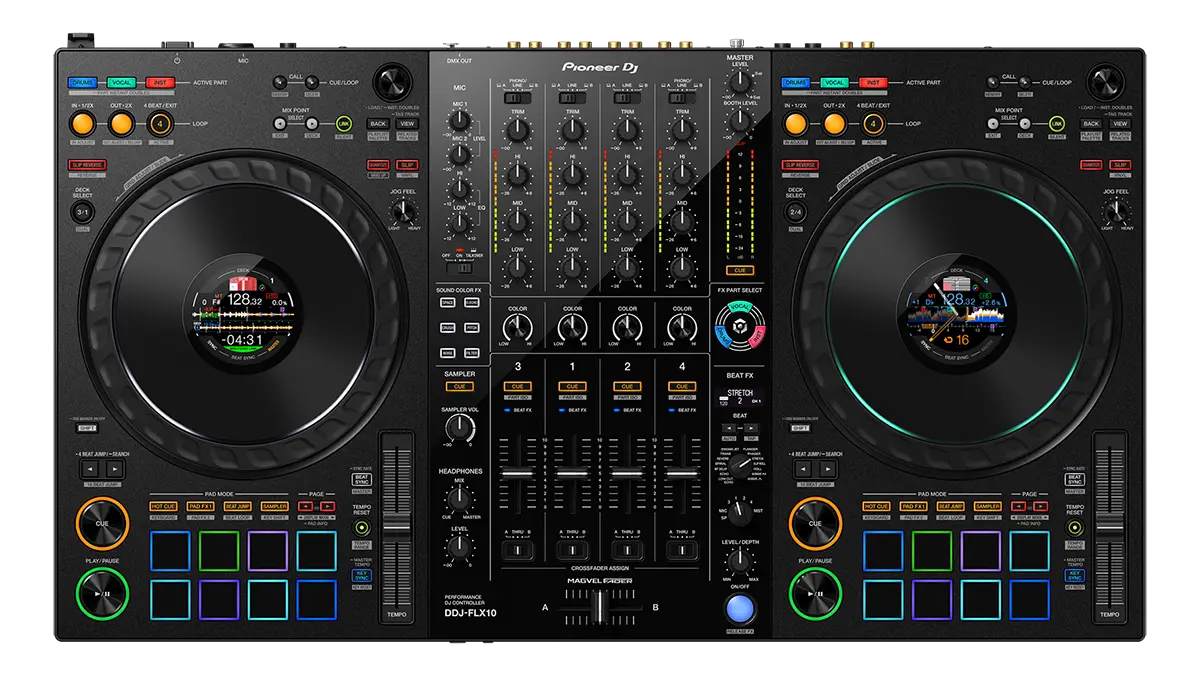Enable SLIP REVERSE on the left deck
The height and width of the screenshot is (676, 1200).
(87, 165)
